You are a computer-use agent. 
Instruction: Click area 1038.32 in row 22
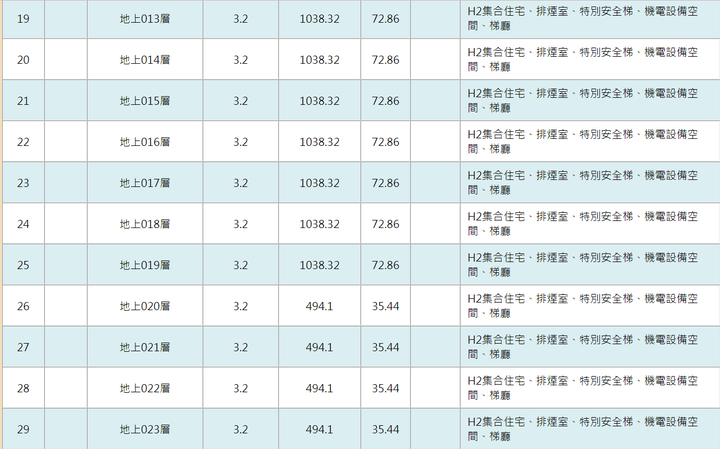[x=320, y=142]
